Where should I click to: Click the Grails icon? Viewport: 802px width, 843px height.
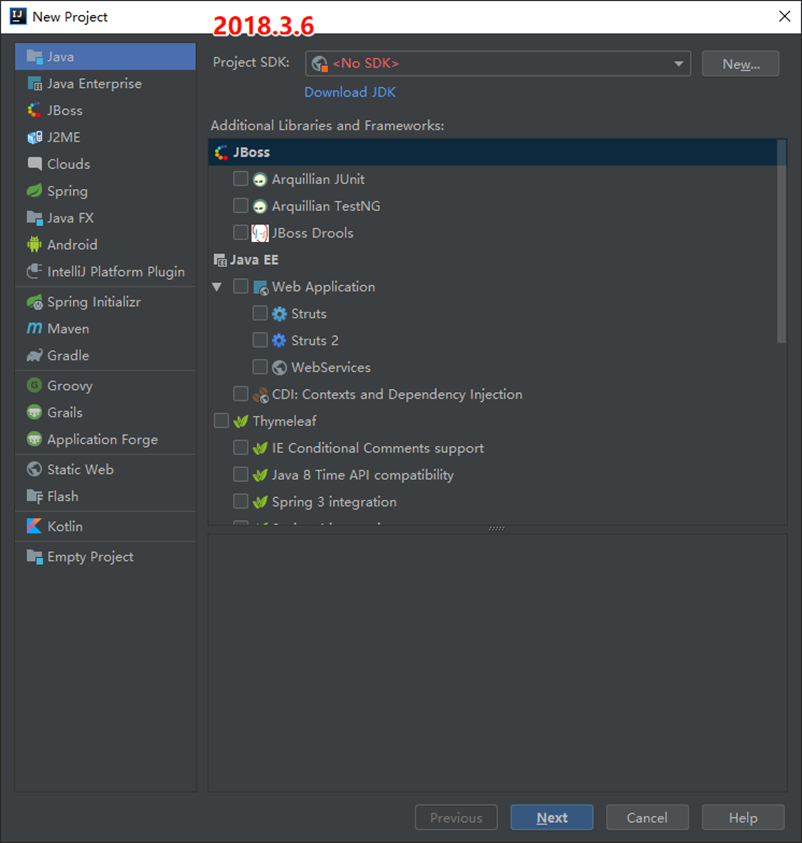tap(34, 412)
